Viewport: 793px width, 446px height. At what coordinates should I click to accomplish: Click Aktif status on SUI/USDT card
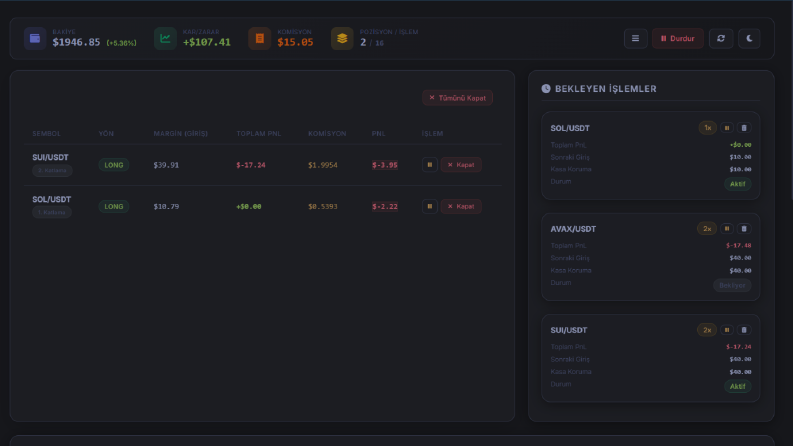point(737,386)
